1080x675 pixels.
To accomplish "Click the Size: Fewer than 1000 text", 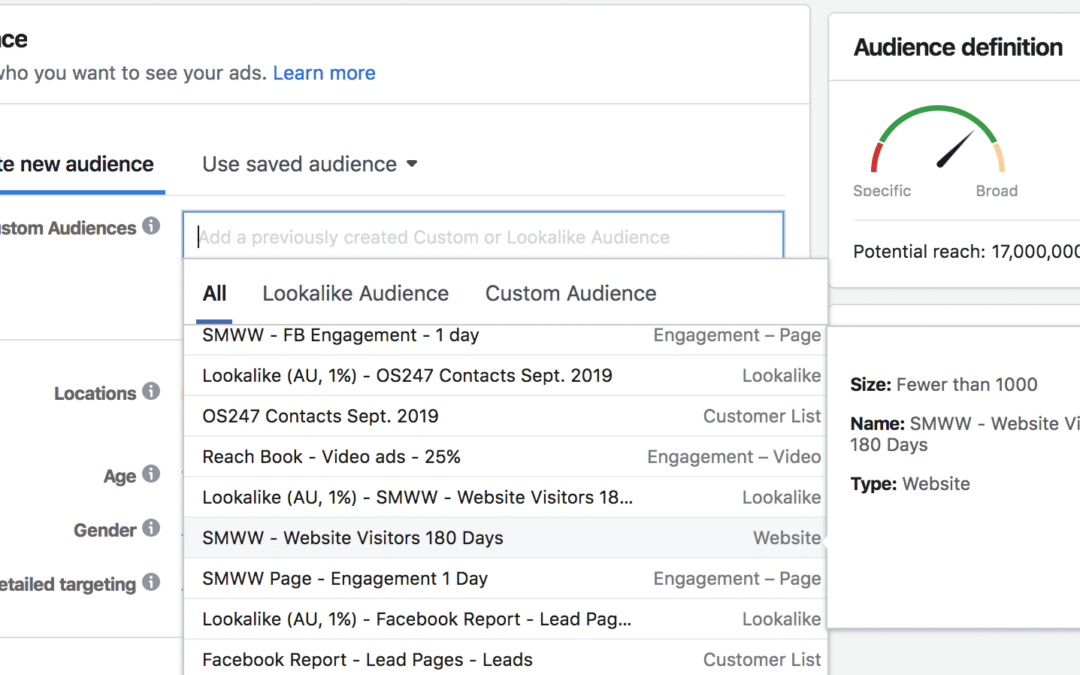I will (944, 384).
